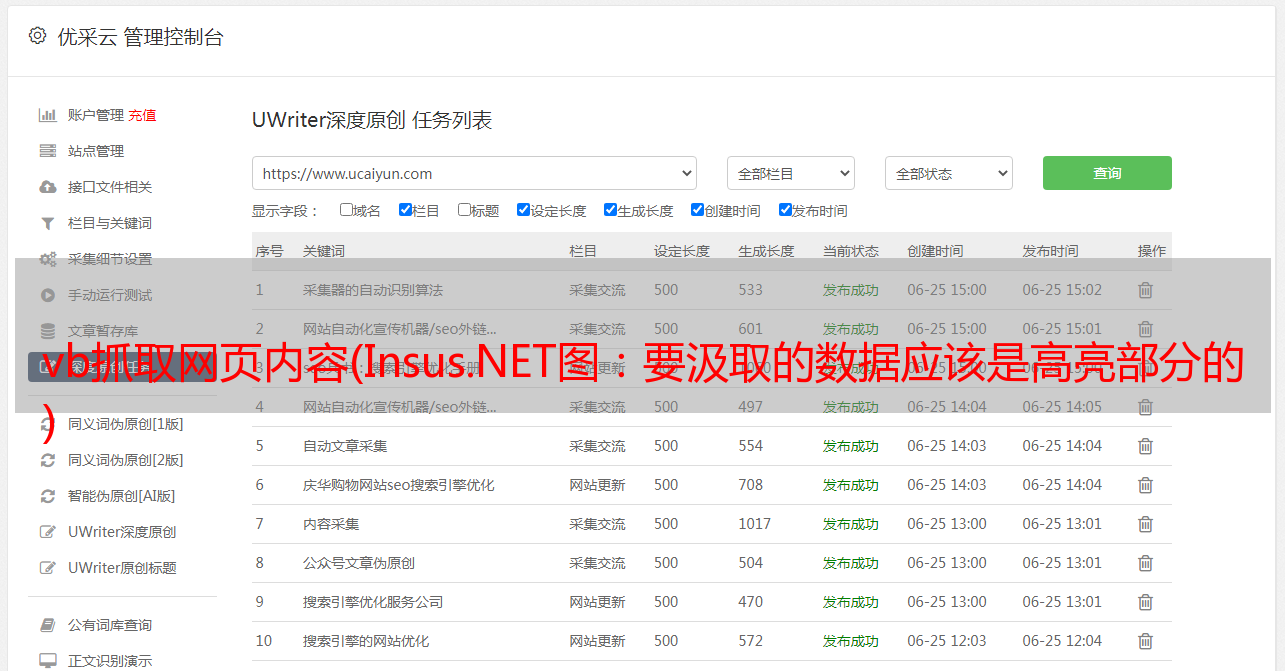This screenshot has width=1285, height=671.
Task: Click keyword 庆华购物网站seo搜索引擎优化 in row 6
Action: (398, 485)
